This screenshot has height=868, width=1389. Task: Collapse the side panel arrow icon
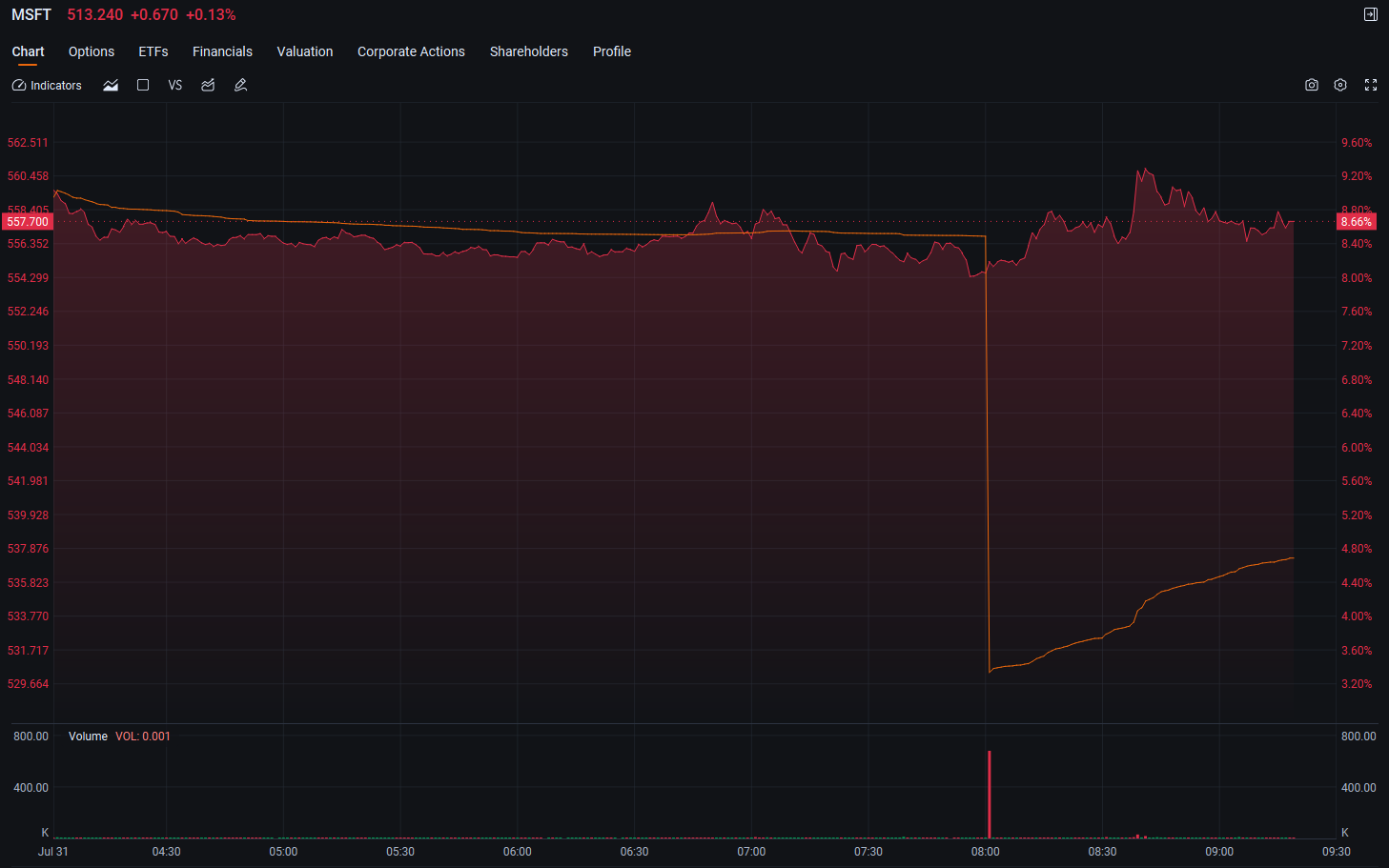[1371, 14]
